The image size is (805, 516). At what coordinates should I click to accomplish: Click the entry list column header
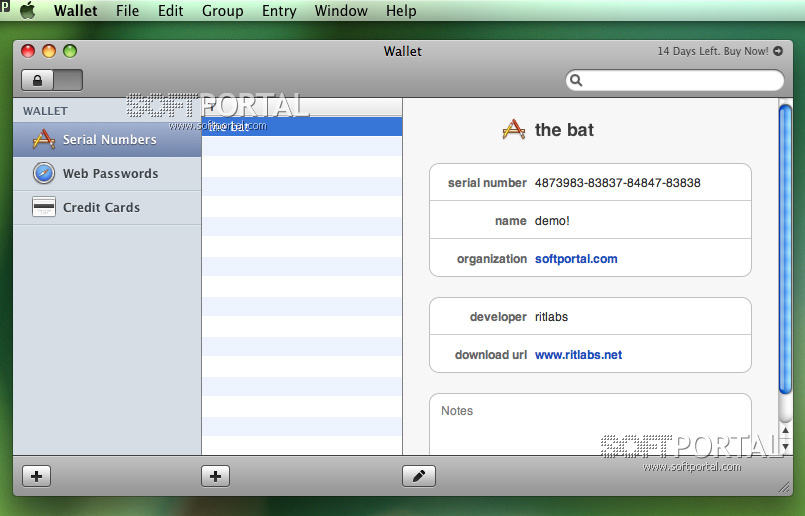coord(302,107)
